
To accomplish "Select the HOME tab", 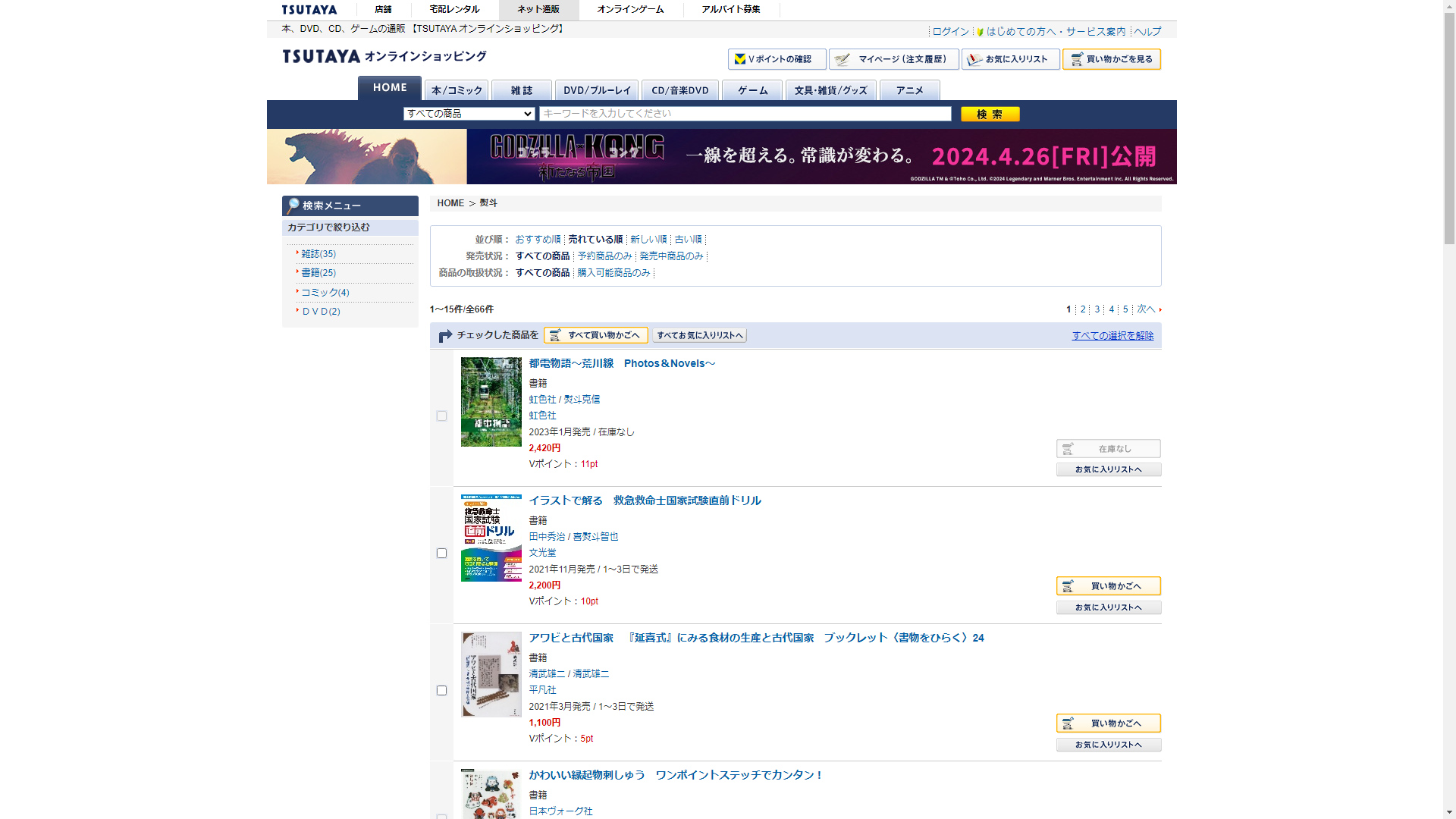I will 390,88.
